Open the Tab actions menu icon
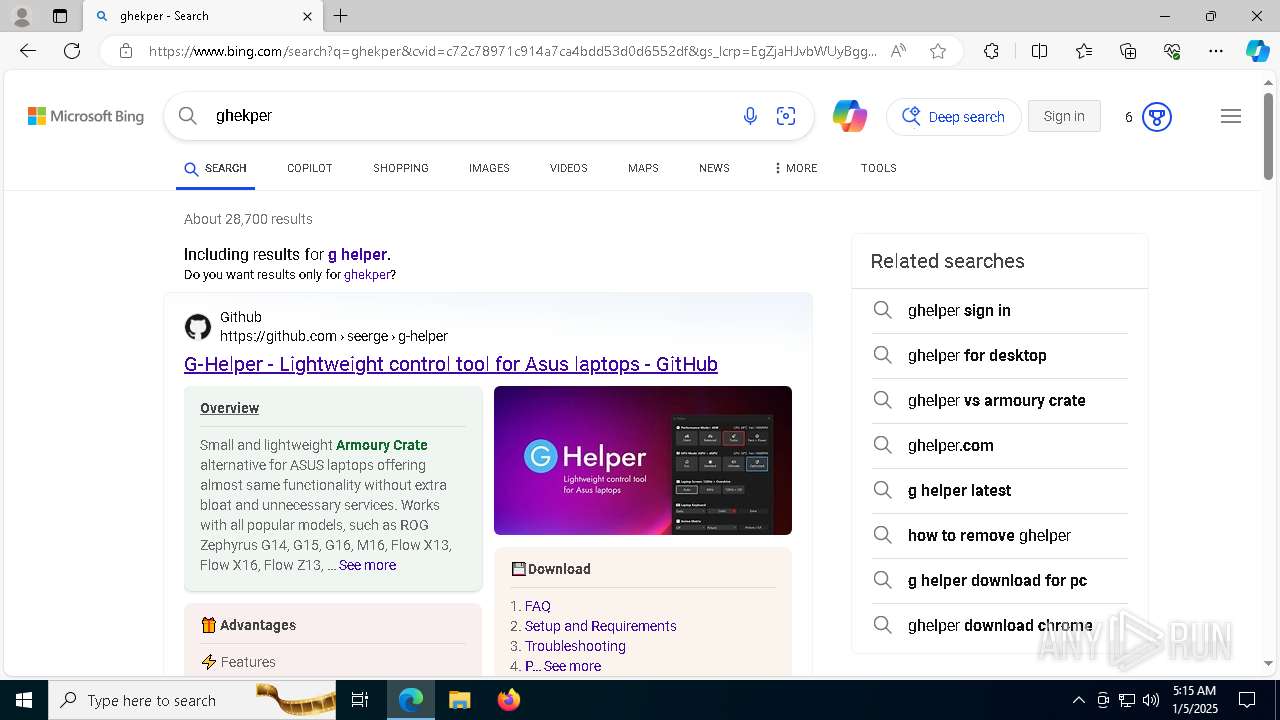The image size is (1280, 720). tap(60, 16)
